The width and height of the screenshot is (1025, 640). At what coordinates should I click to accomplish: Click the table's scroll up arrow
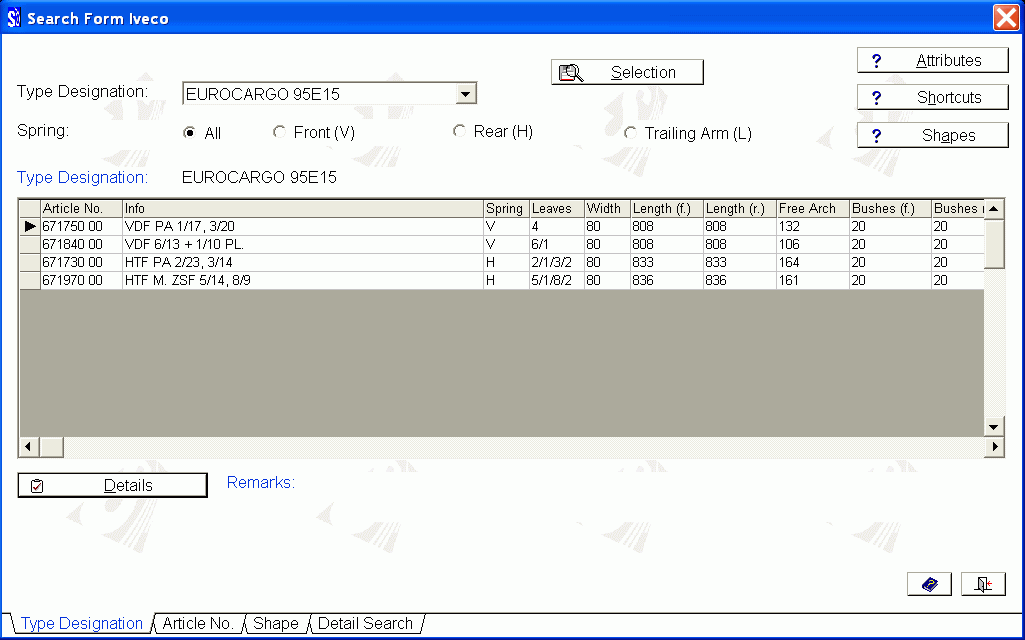coord(994,209)
